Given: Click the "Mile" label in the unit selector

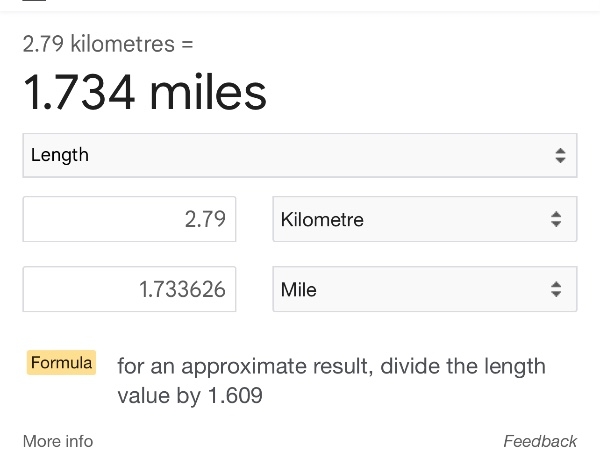Looking at the screenshot, I should [299, 290].
